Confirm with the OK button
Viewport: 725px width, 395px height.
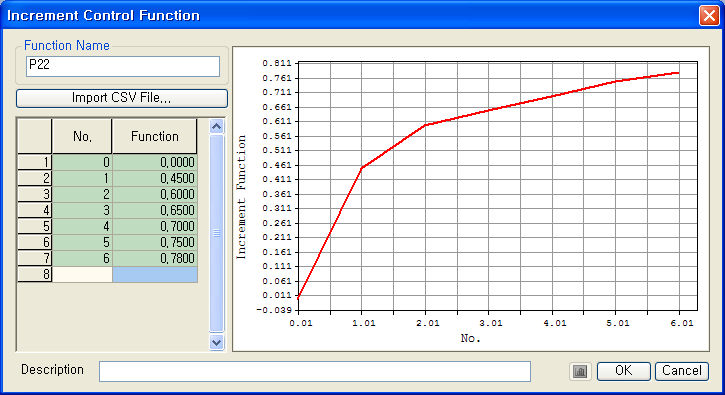coord(623,371)
